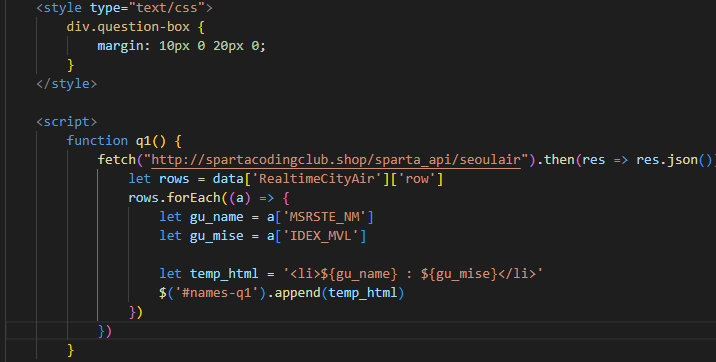Click the '${gu_mise}' template placeholder
This screenshot has width=716, height=362.
pos(459,273)
